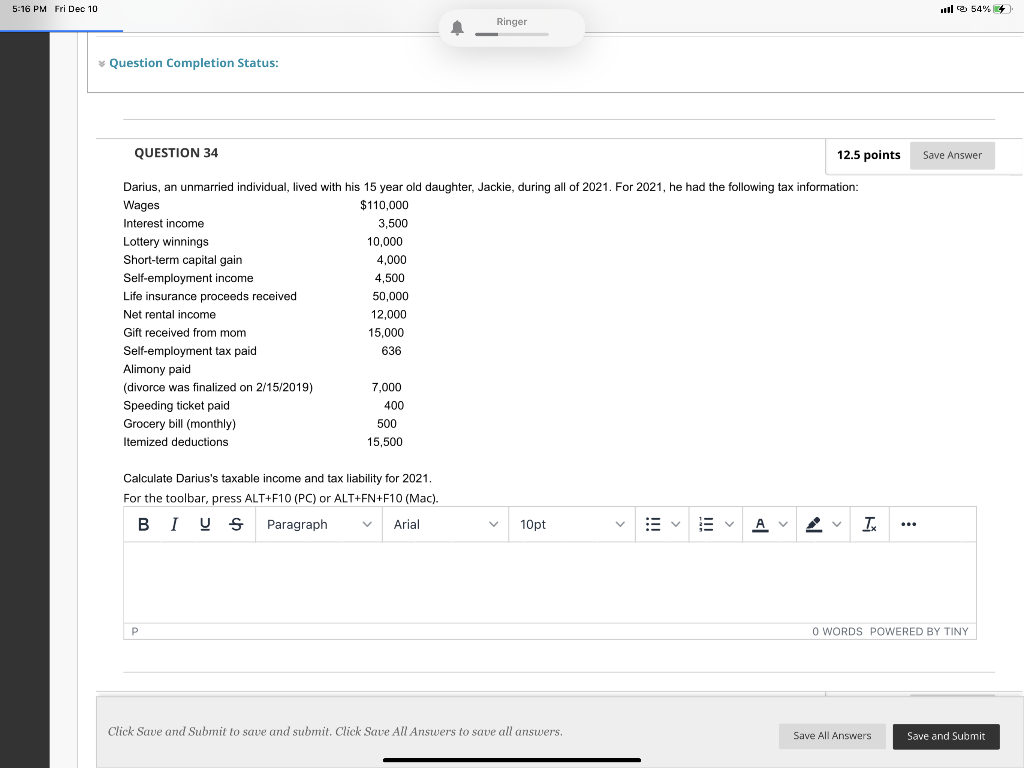Apply text color with the A icon

pos(760,524)
